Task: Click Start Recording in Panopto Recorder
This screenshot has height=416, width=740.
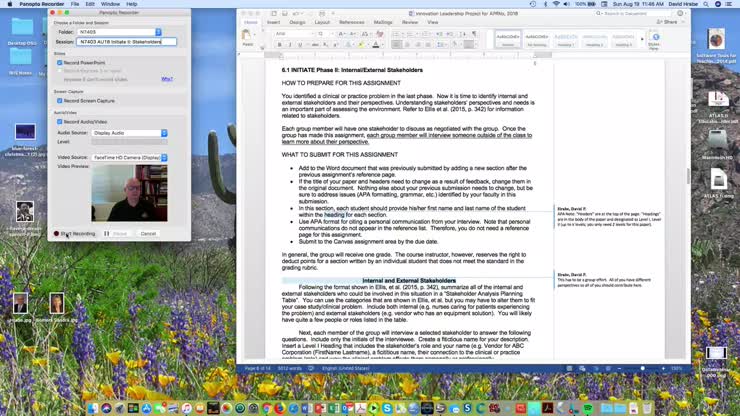Action: (74, 234)
